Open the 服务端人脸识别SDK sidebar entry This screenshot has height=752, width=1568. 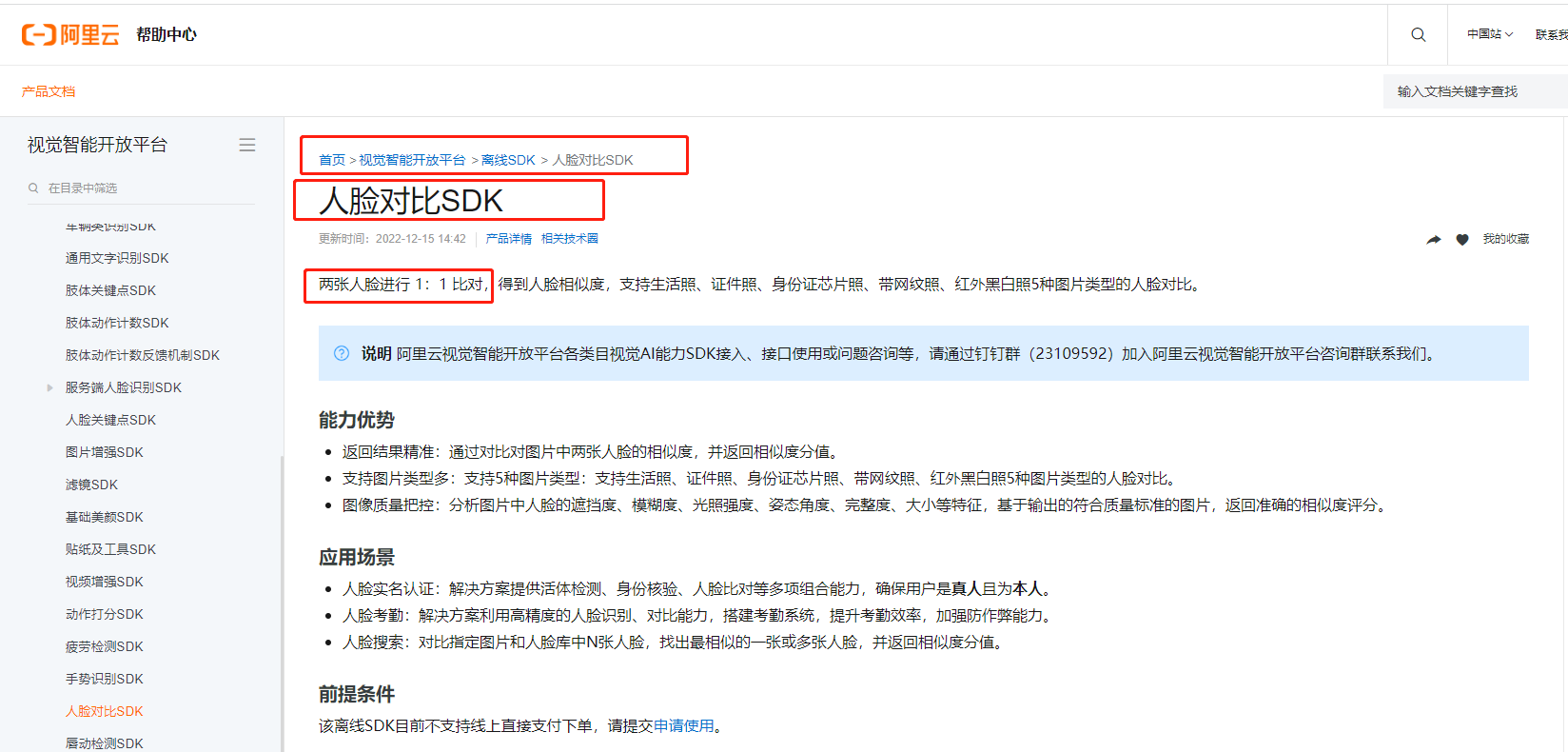point(124,387)
